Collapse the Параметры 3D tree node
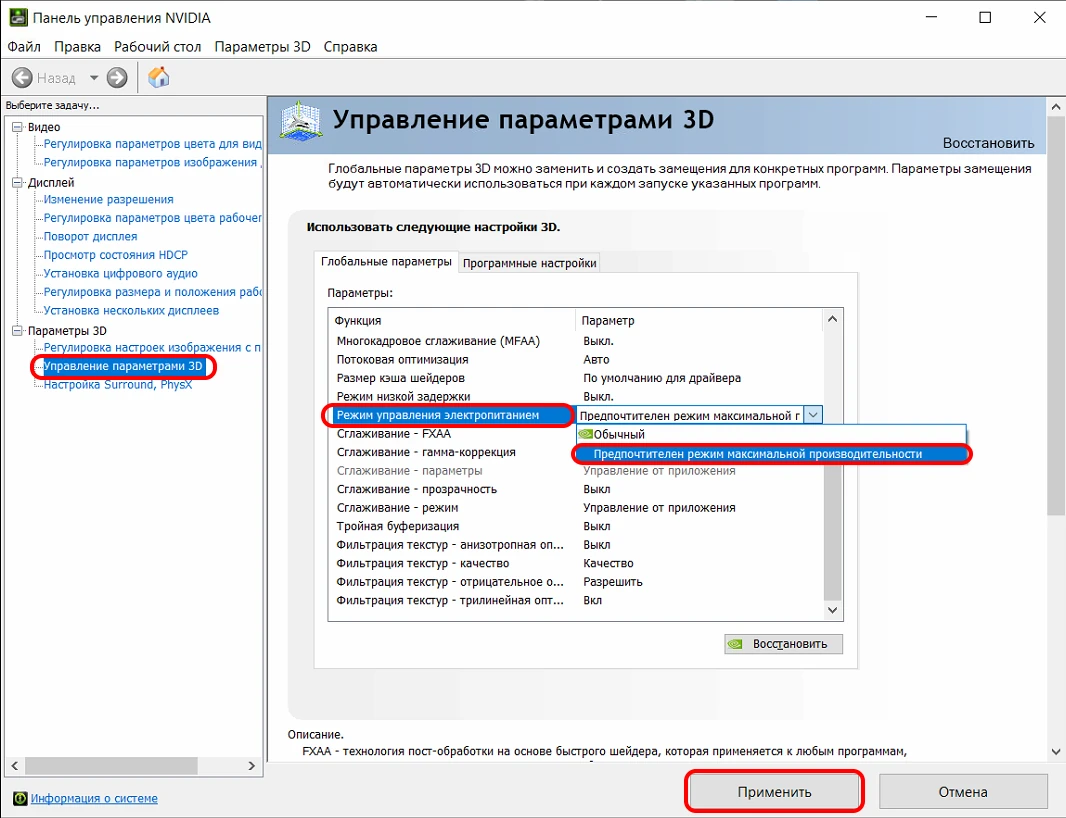The image size is (1066, 818). pos(17,330)
